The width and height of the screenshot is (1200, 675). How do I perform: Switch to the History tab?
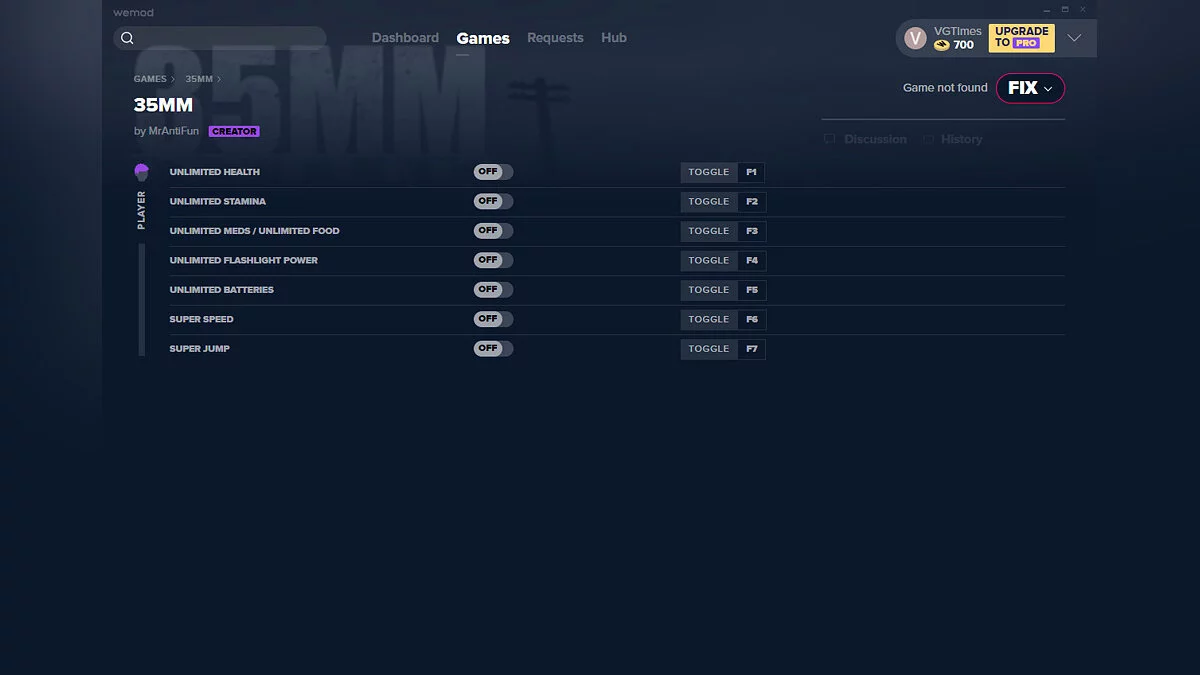tap(961, 139)
